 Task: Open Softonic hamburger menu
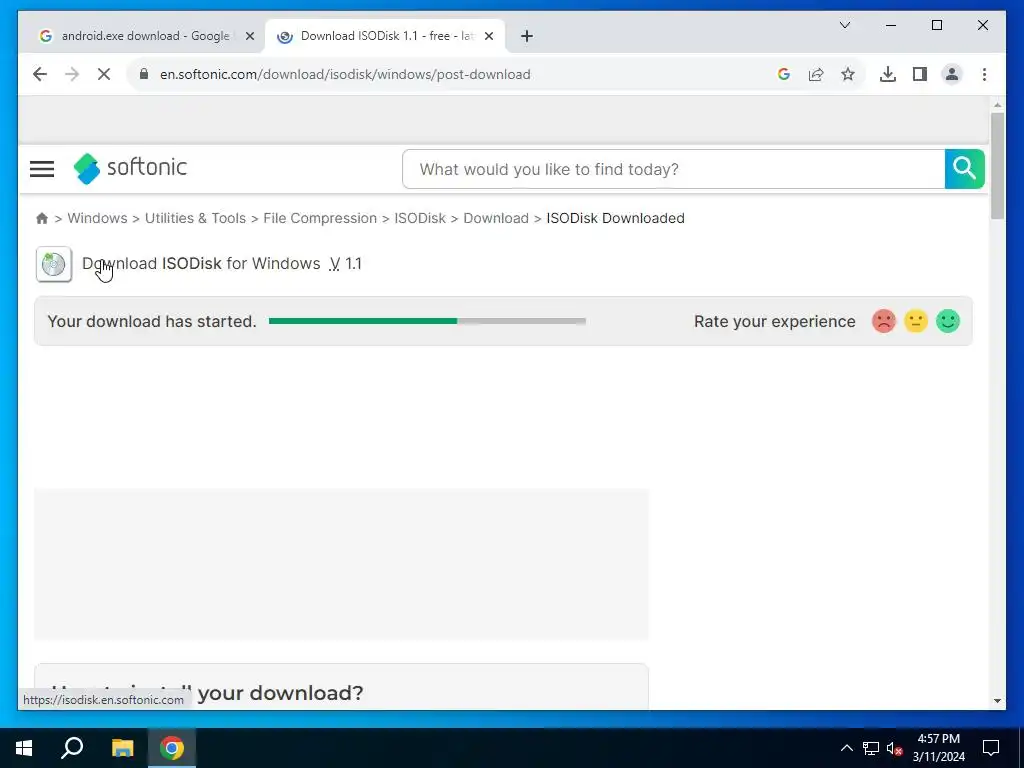(x=42, y=169)
